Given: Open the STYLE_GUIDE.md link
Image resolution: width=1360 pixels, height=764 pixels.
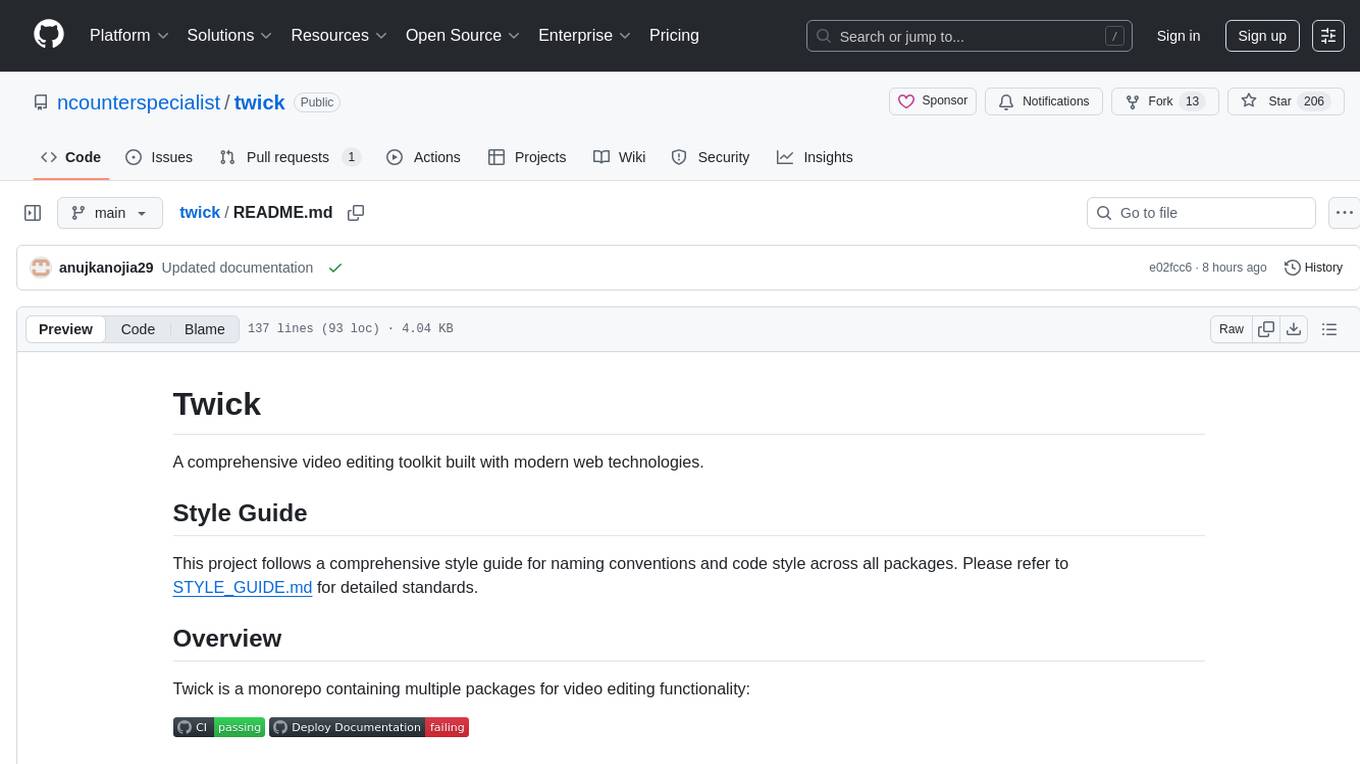Looking at the screenshot, I should pos(242,587).
